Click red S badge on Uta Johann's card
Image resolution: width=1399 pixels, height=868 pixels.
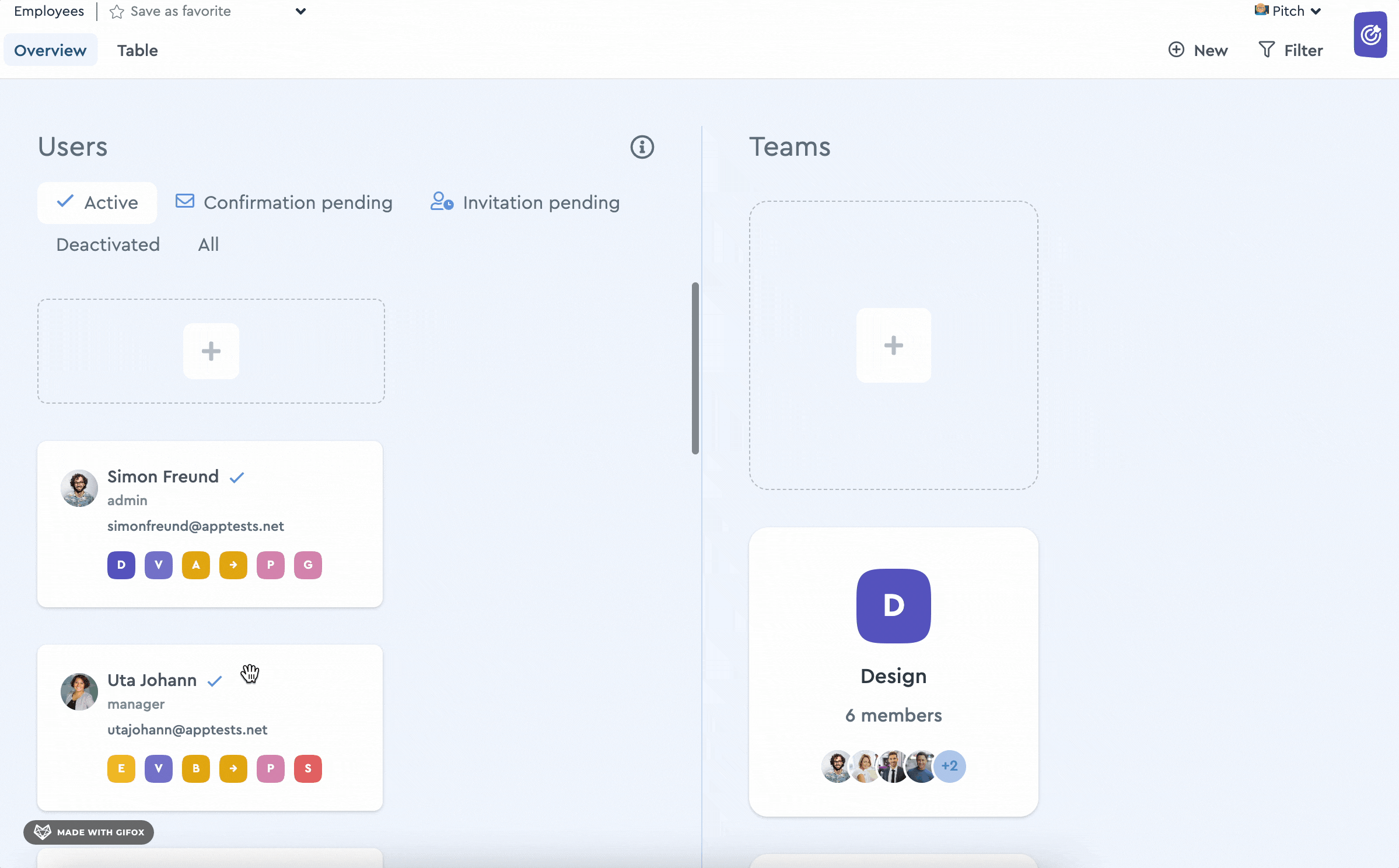307,768
